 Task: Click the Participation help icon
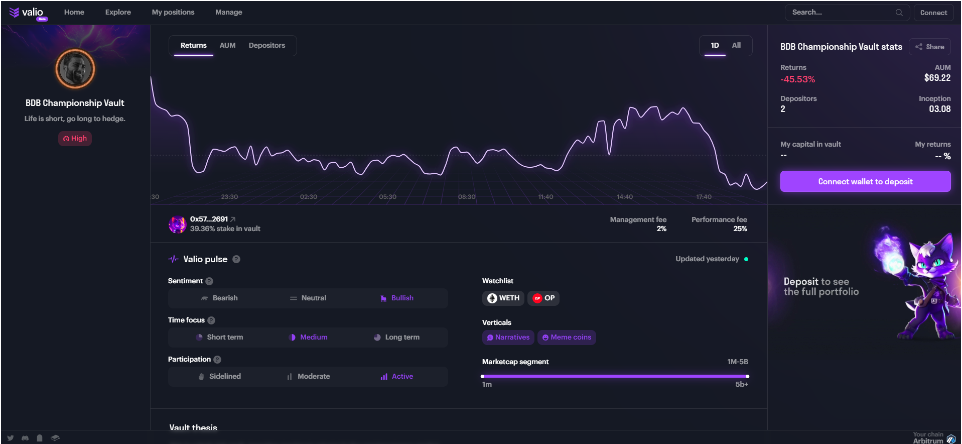point(217,359)
